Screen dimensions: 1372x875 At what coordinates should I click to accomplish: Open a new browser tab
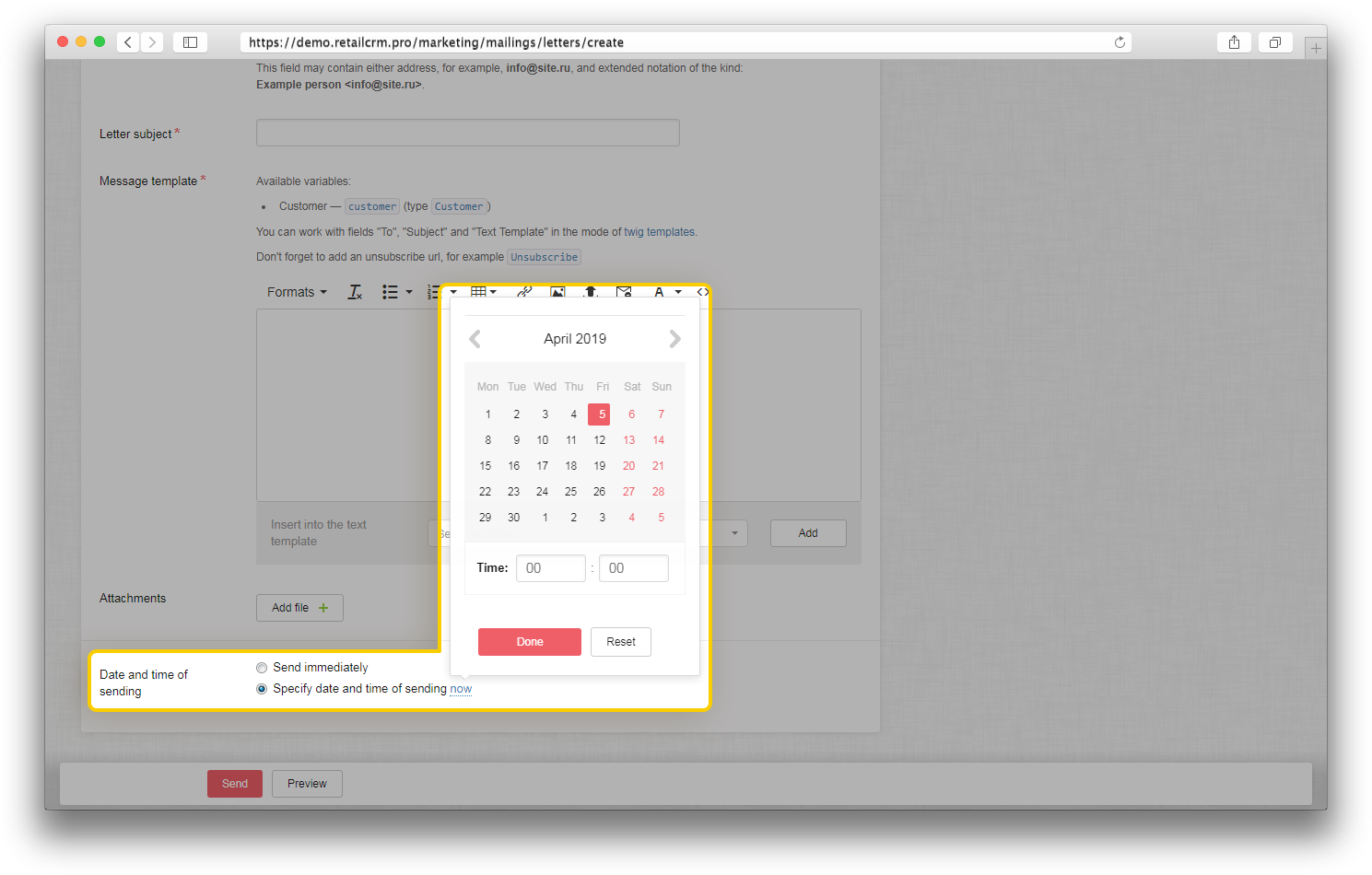coord(1316,49)
